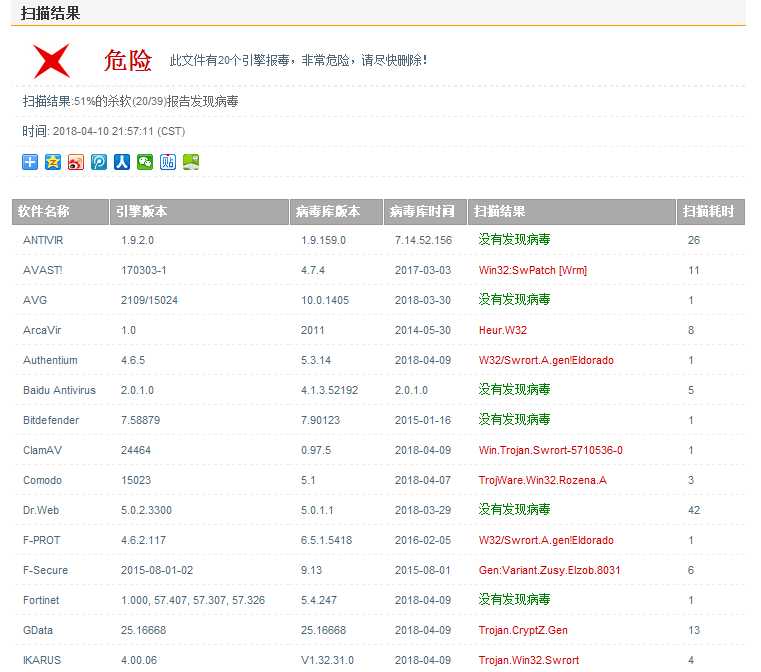Screen dimensions: 761x672
Task: Click Bitdefender database date 2015-01-16
Action: pyautogui.click(x=423, y=420)
